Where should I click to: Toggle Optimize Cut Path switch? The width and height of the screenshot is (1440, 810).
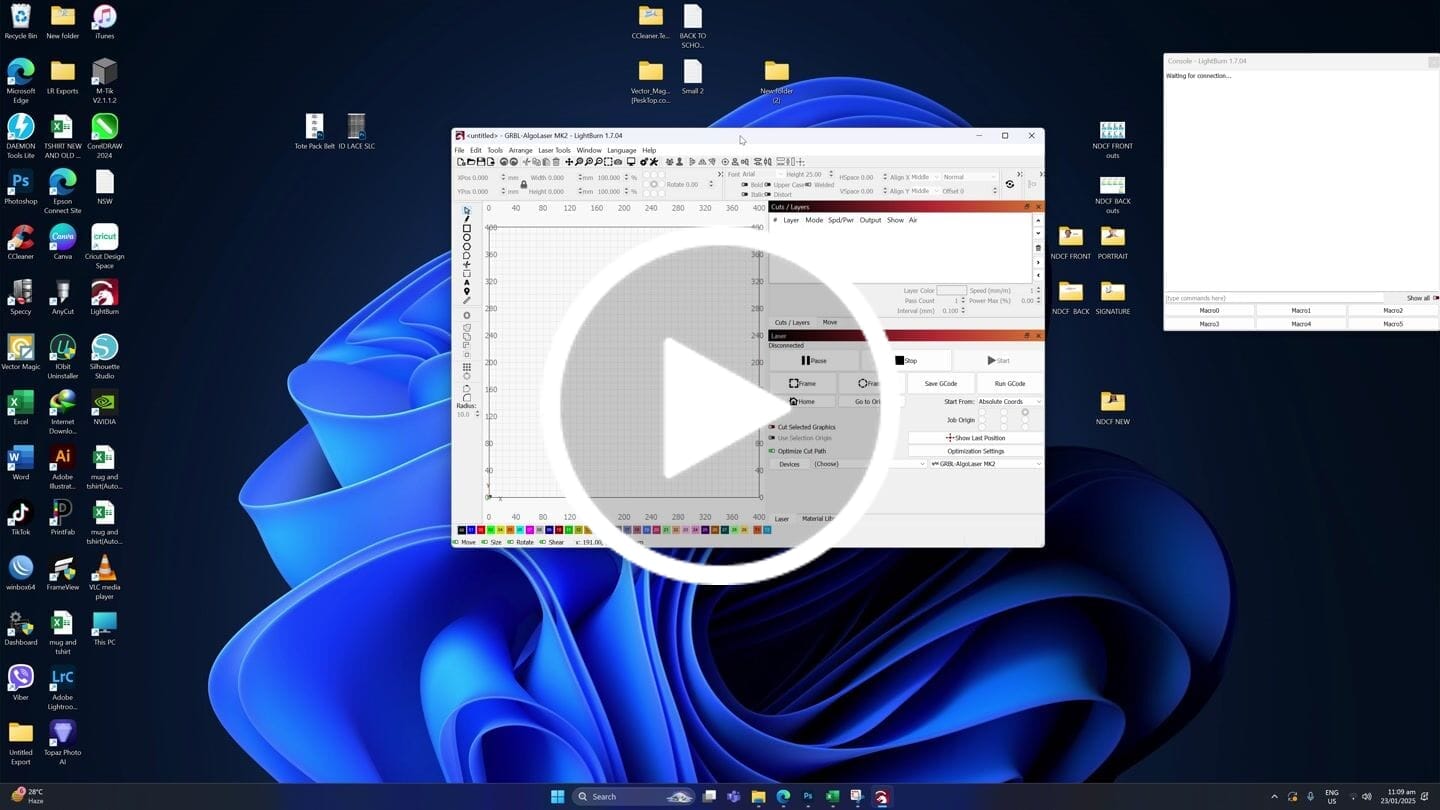coord(772,451)
